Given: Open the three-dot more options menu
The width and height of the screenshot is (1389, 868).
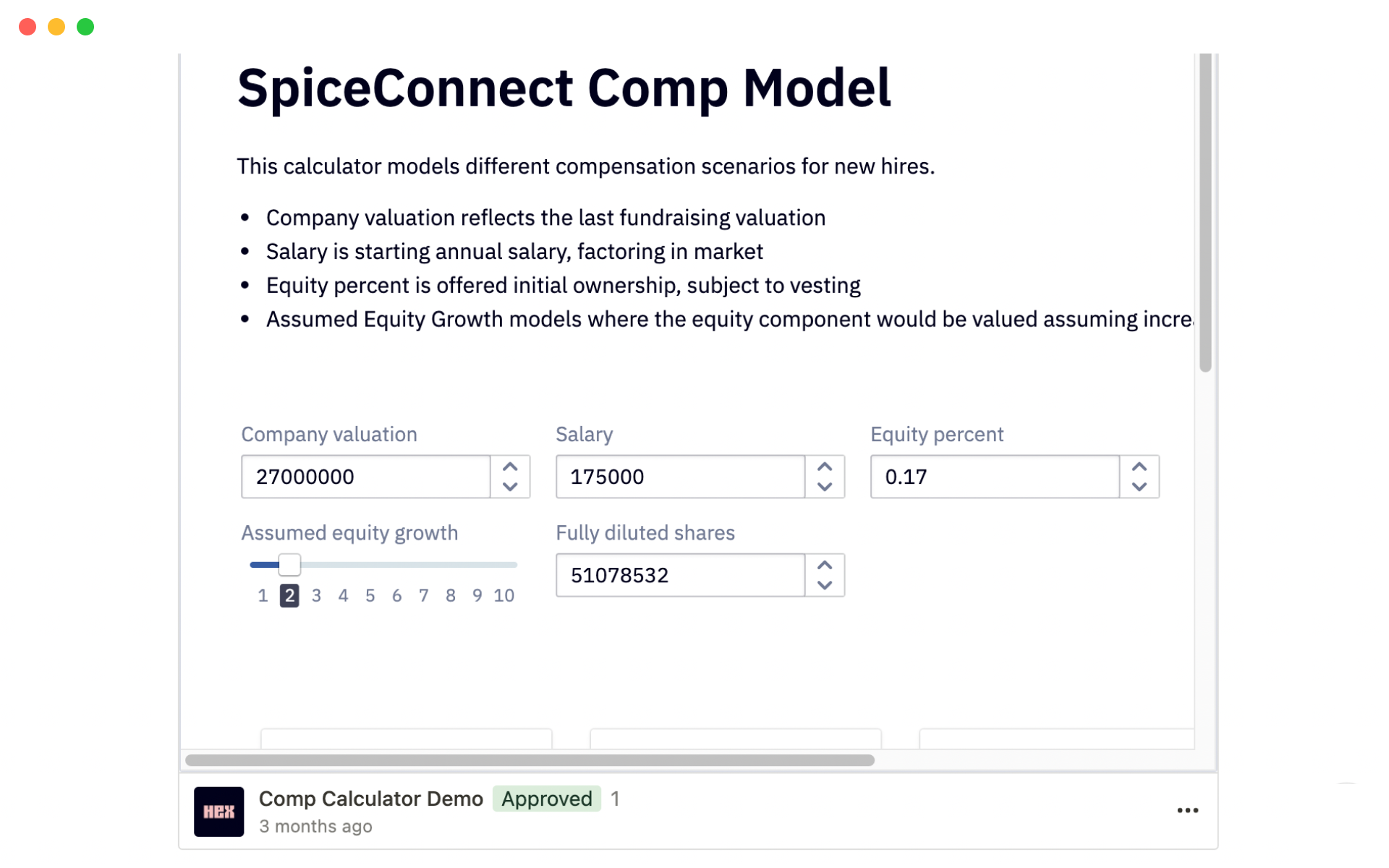Looking at the screenshot, I should (x=1188, y=810).
